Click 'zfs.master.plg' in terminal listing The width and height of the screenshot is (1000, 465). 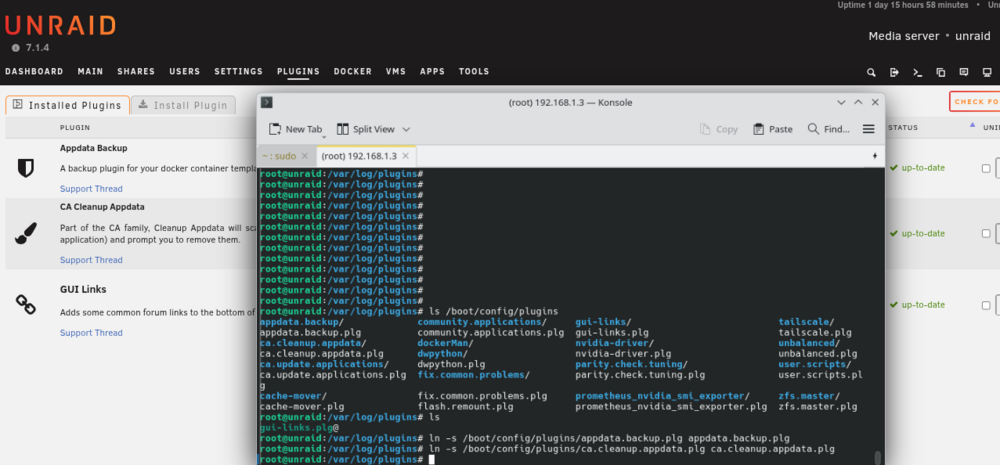(818, 406)
